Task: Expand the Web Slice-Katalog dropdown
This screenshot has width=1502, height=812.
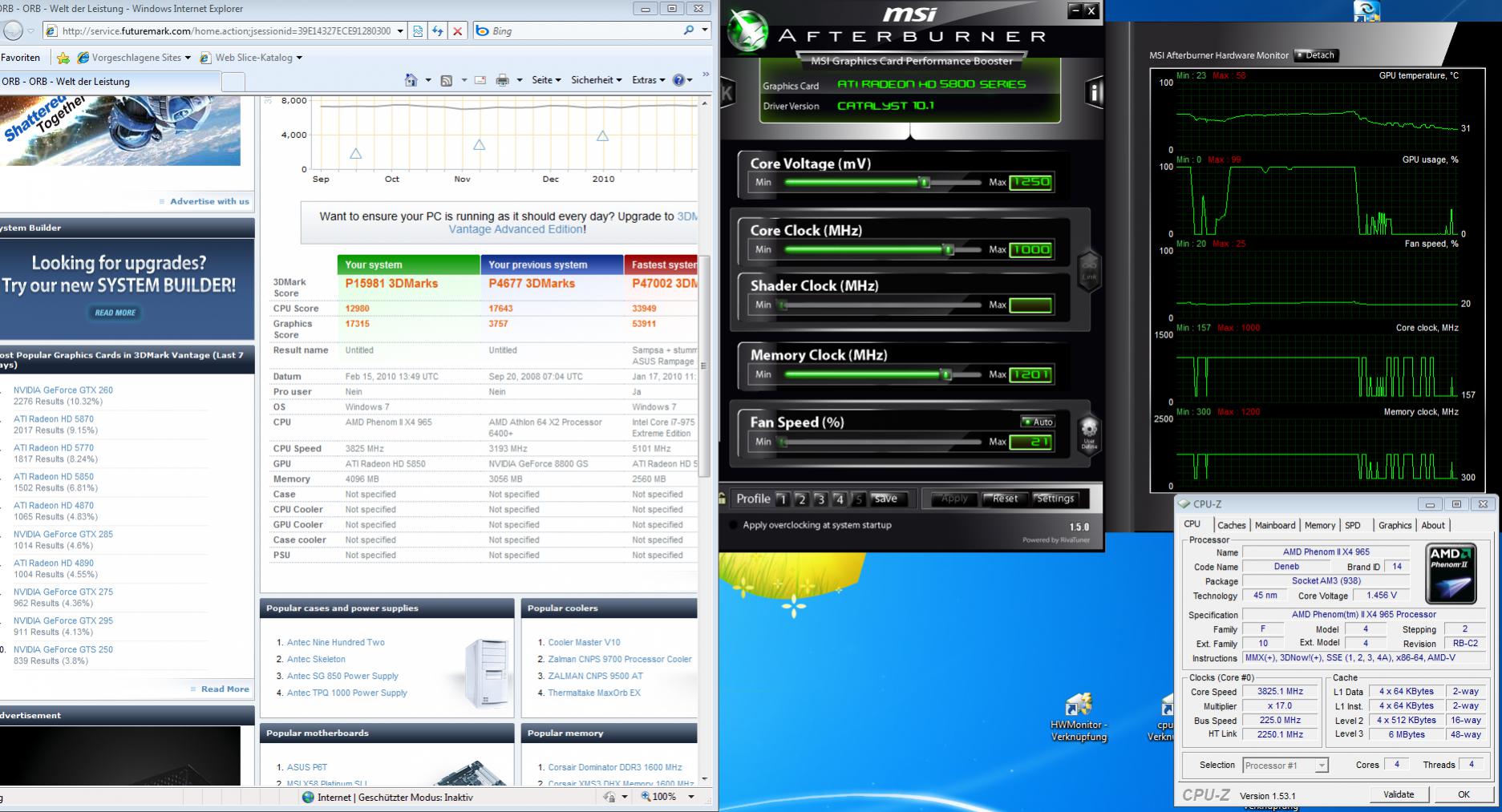Action: coord(299,58)
